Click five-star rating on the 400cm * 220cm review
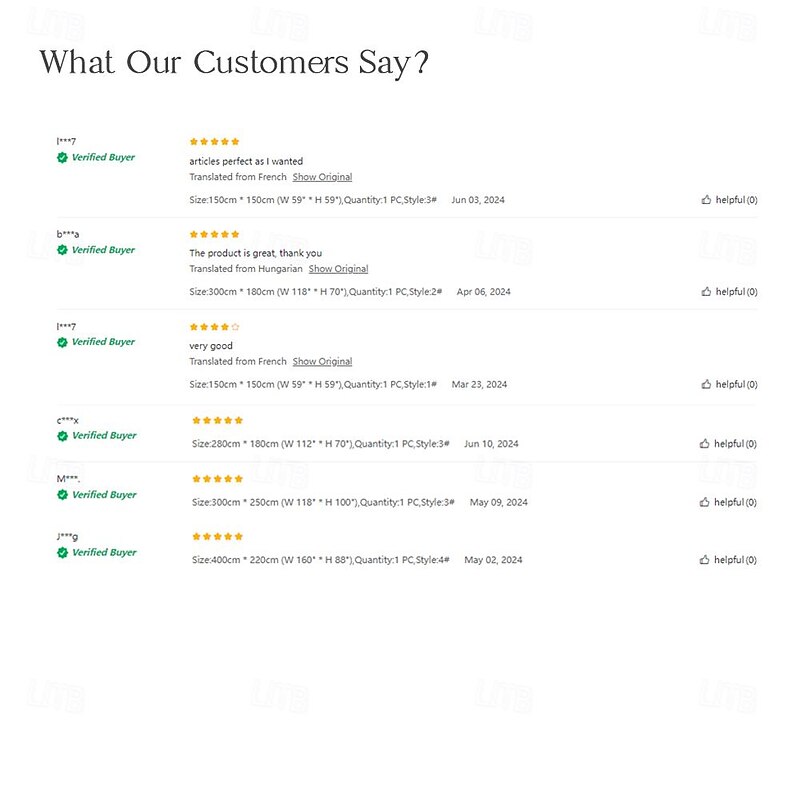This screenshot has height=800, width=800. pos(217,537)
